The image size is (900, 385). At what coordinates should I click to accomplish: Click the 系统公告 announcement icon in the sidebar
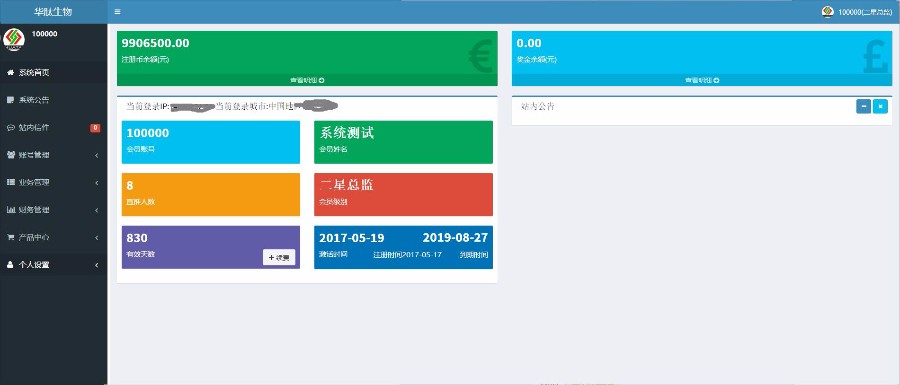tap(10, 100)
